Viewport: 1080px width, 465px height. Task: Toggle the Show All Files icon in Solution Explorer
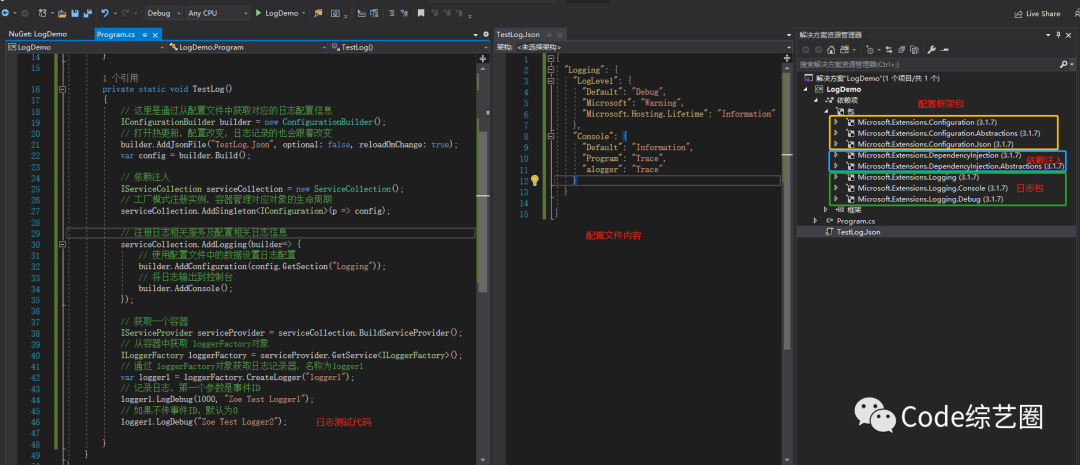[x=915, y=50]
